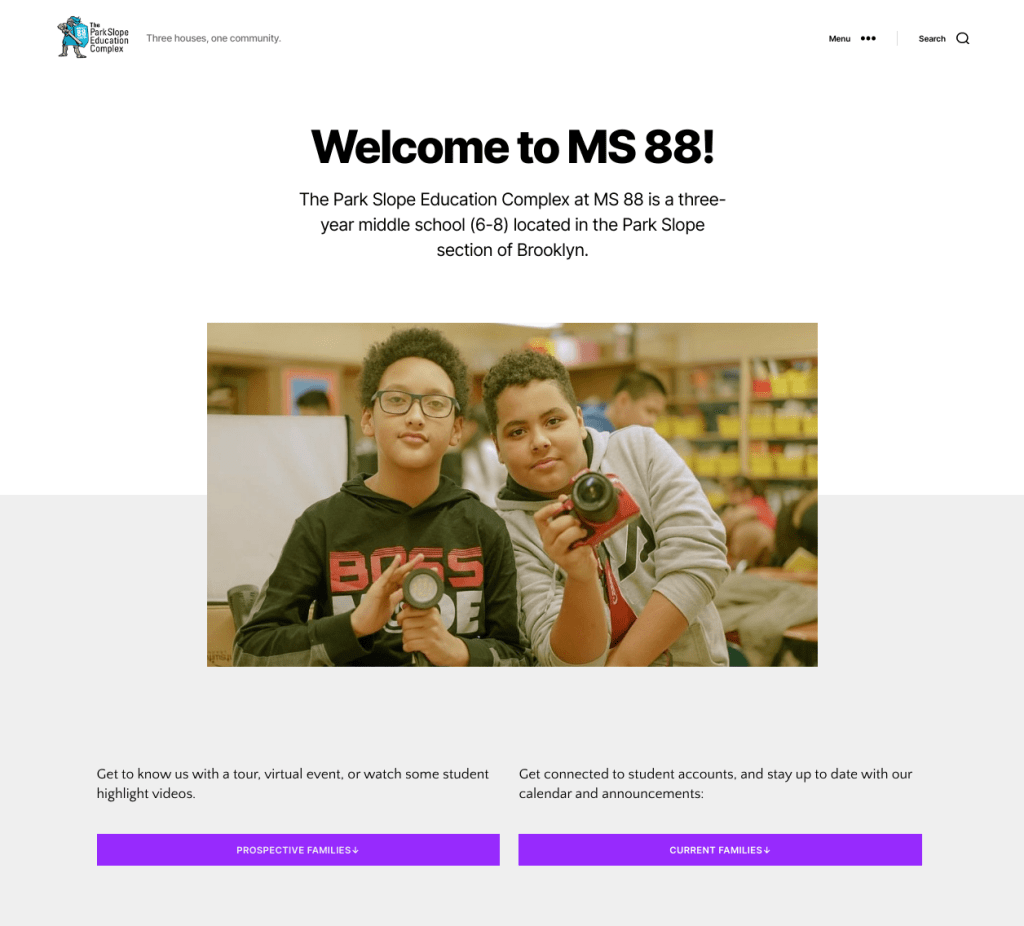Click the intro paragraph about MS 88
1024x926 pixels.
tap(513, 225)
